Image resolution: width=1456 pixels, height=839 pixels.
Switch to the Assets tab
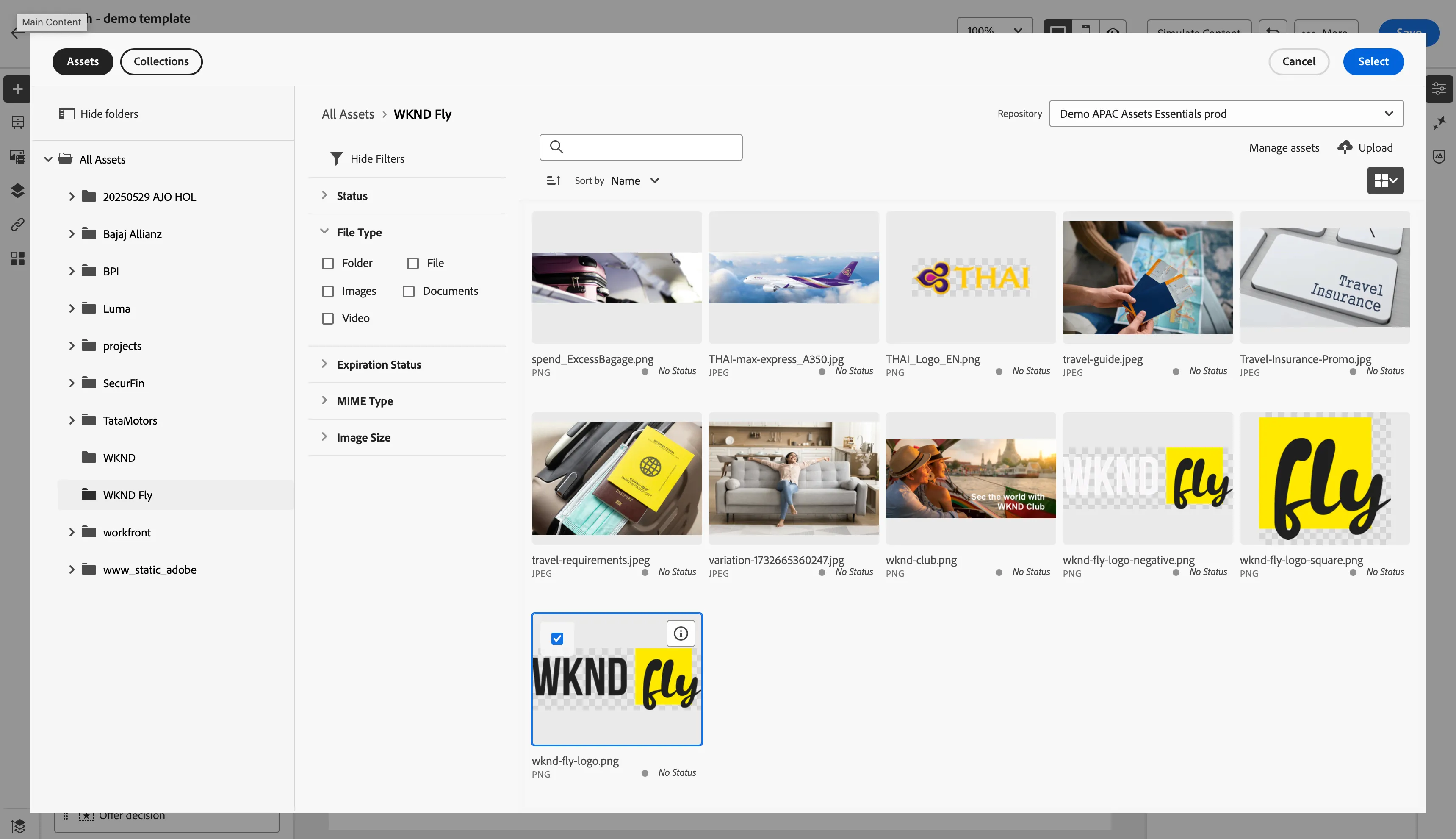83,62
